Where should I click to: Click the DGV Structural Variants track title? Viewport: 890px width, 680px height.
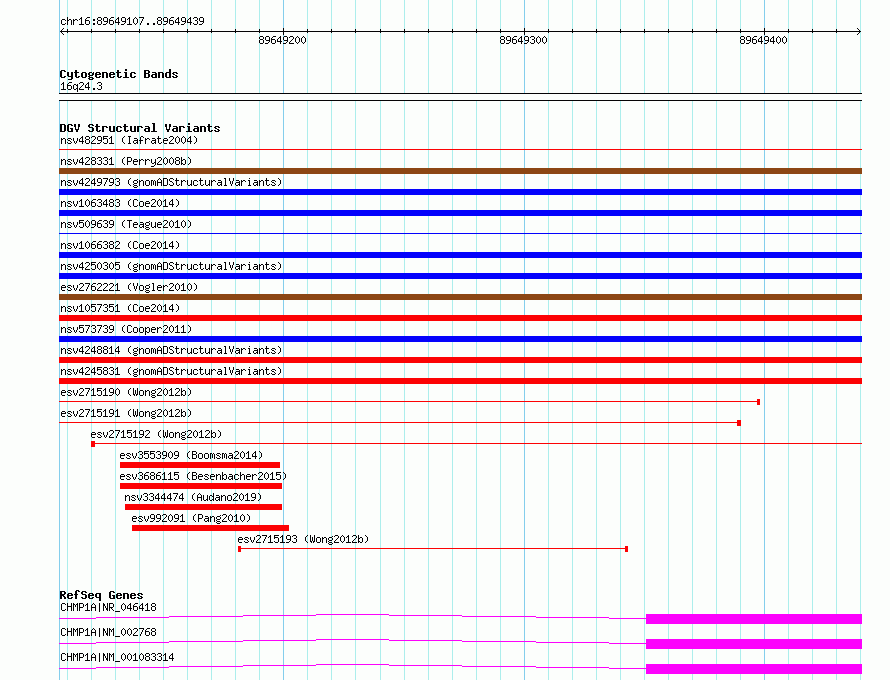140,128
